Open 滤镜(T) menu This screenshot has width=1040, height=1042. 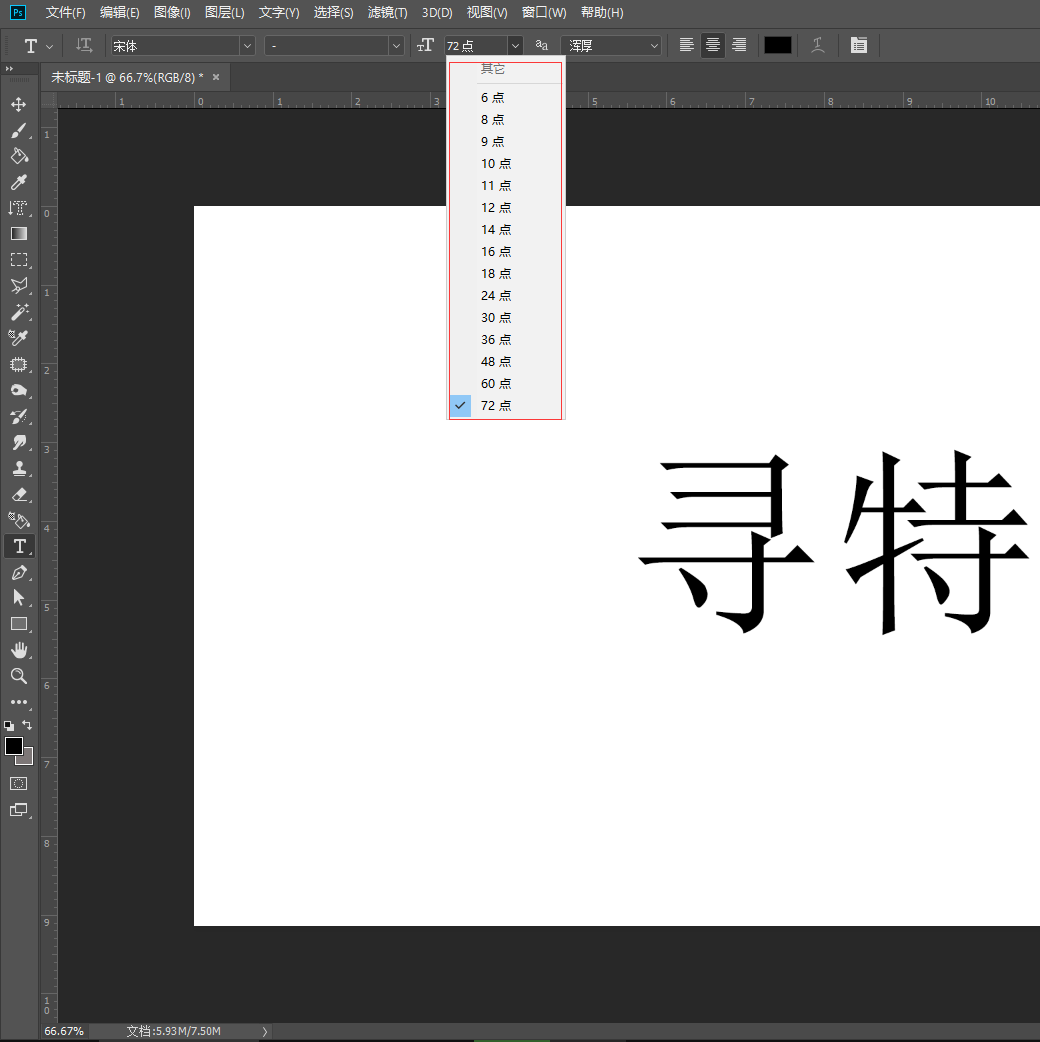click(387, 13)
